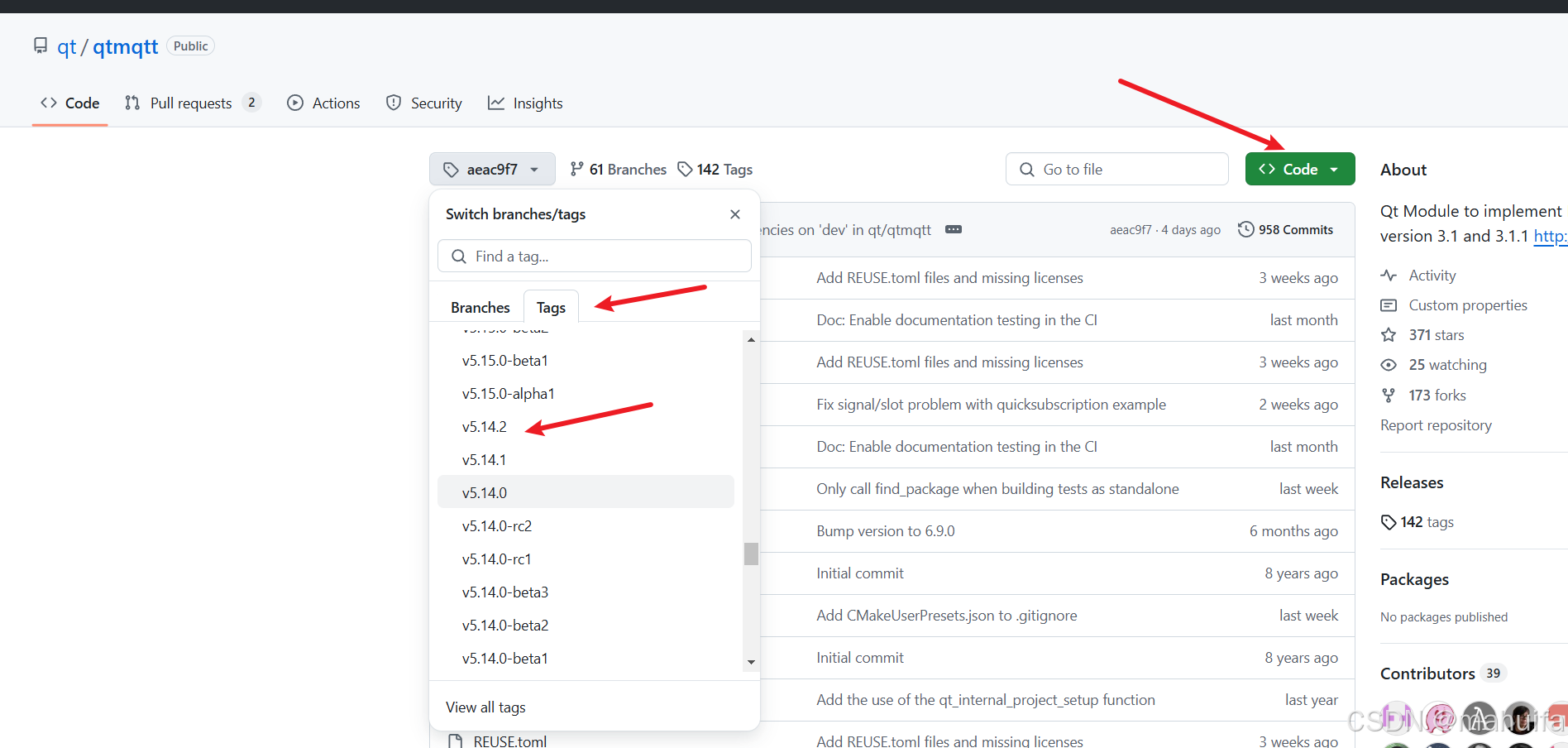The width and height of the screenshot is (1568, 748).
Task: Click View all tags link
Action: pos(485,707)
